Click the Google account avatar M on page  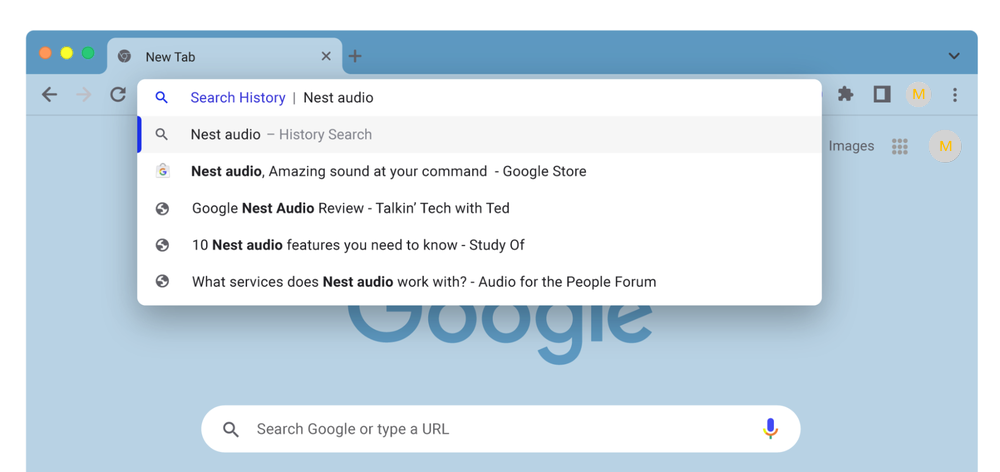pyautogui.click(x=945, y=146)
